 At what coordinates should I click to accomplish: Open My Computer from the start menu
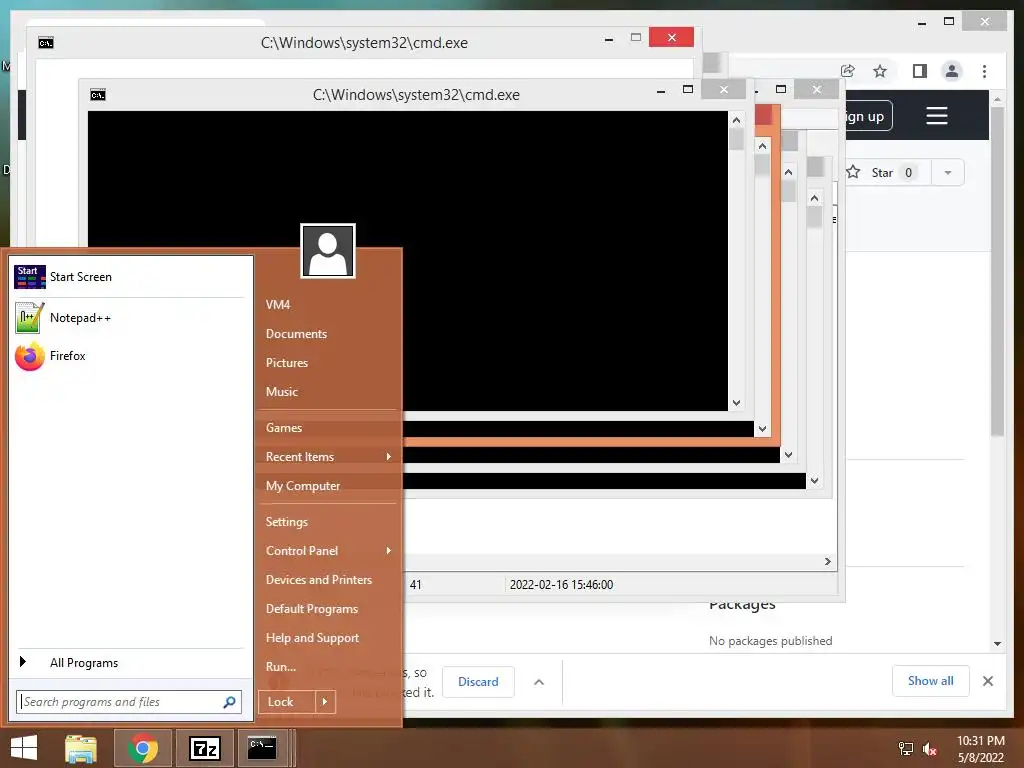(302, 486)
